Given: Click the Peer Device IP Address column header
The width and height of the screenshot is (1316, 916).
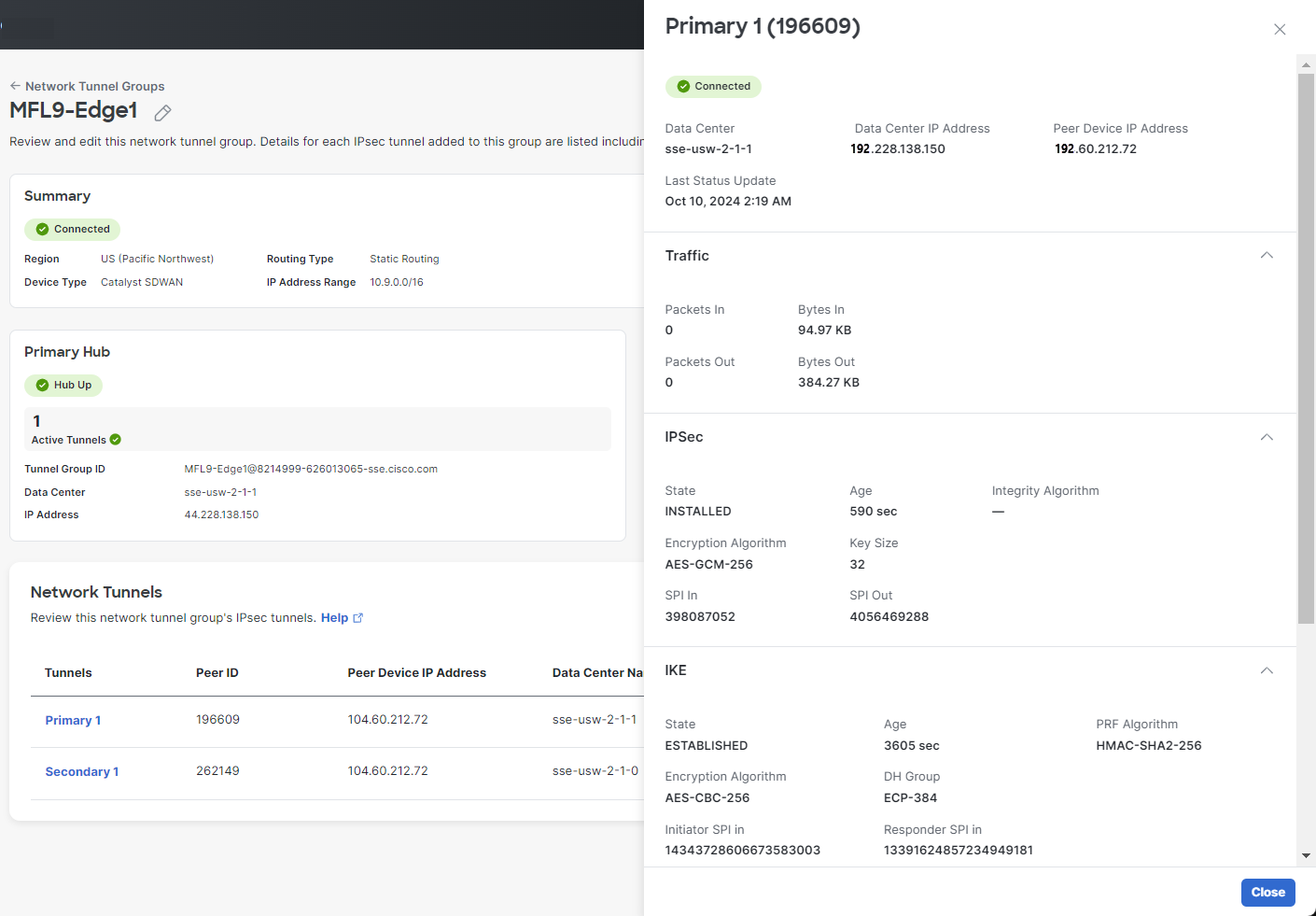Looking at the screenshot, I should pyautogui.click(x=417, y=672).
